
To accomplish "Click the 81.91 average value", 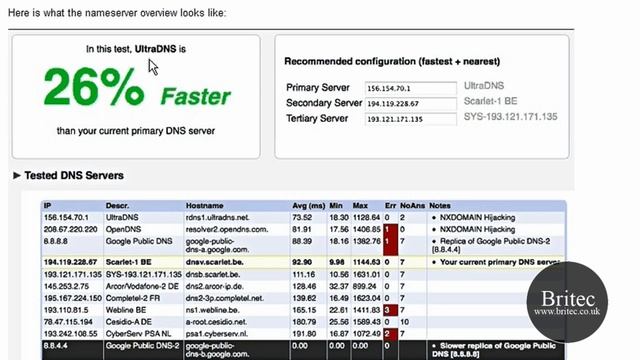I will 302,229.
